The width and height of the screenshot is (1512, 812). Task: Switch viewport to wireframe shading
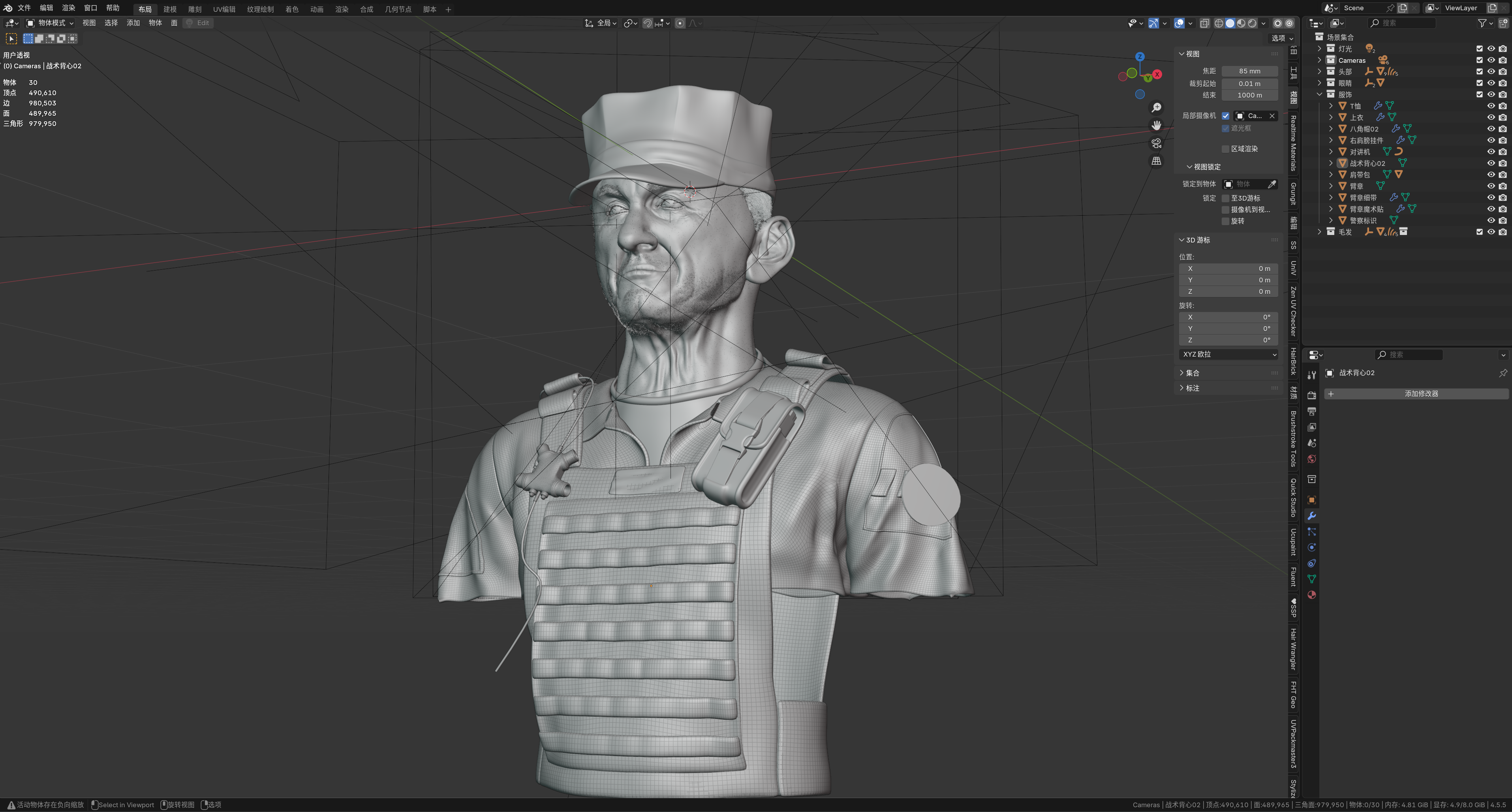tap(1219, 23)
